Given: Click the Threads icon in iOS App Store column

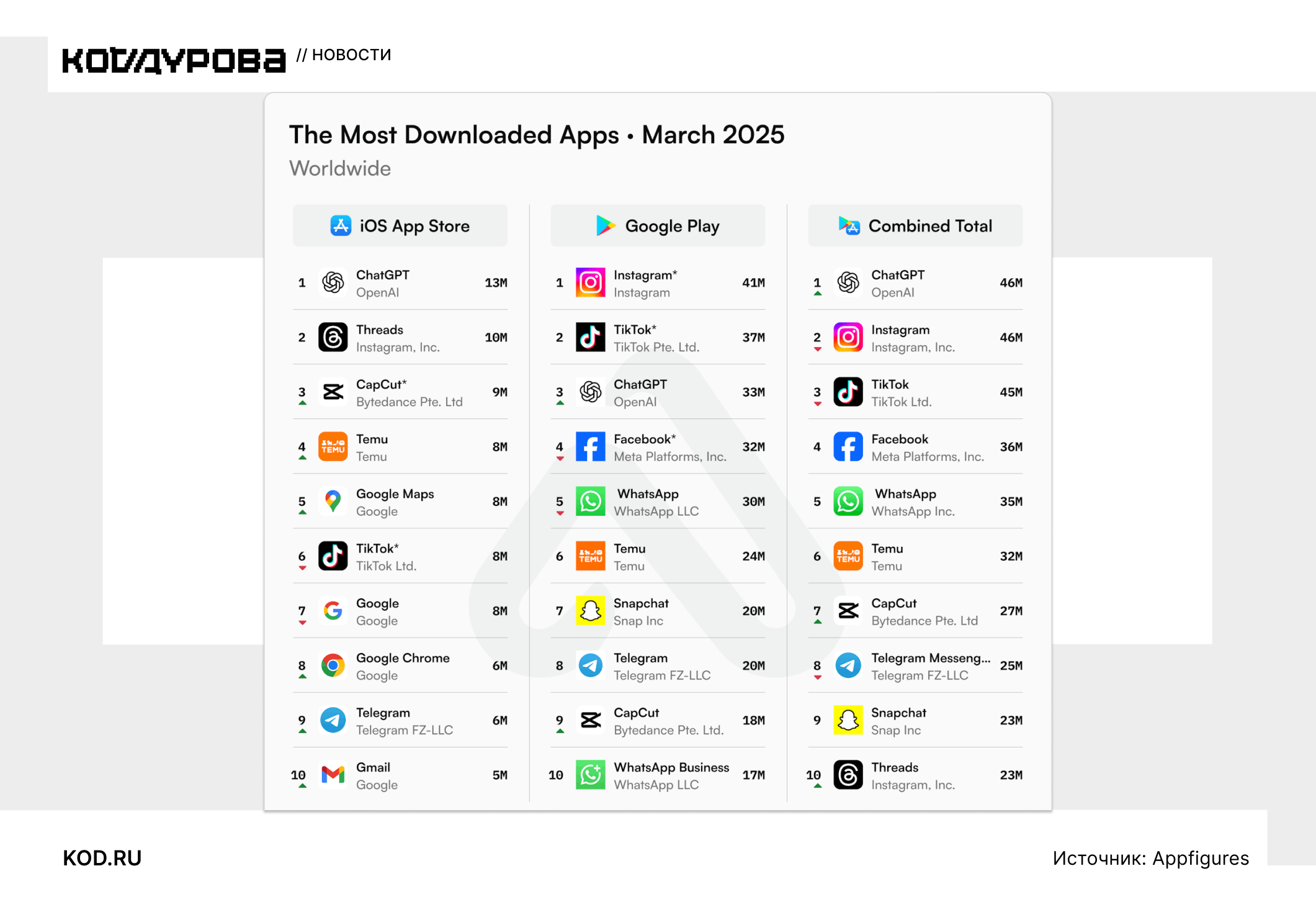Looking at the screenshot, I should 333,338.
